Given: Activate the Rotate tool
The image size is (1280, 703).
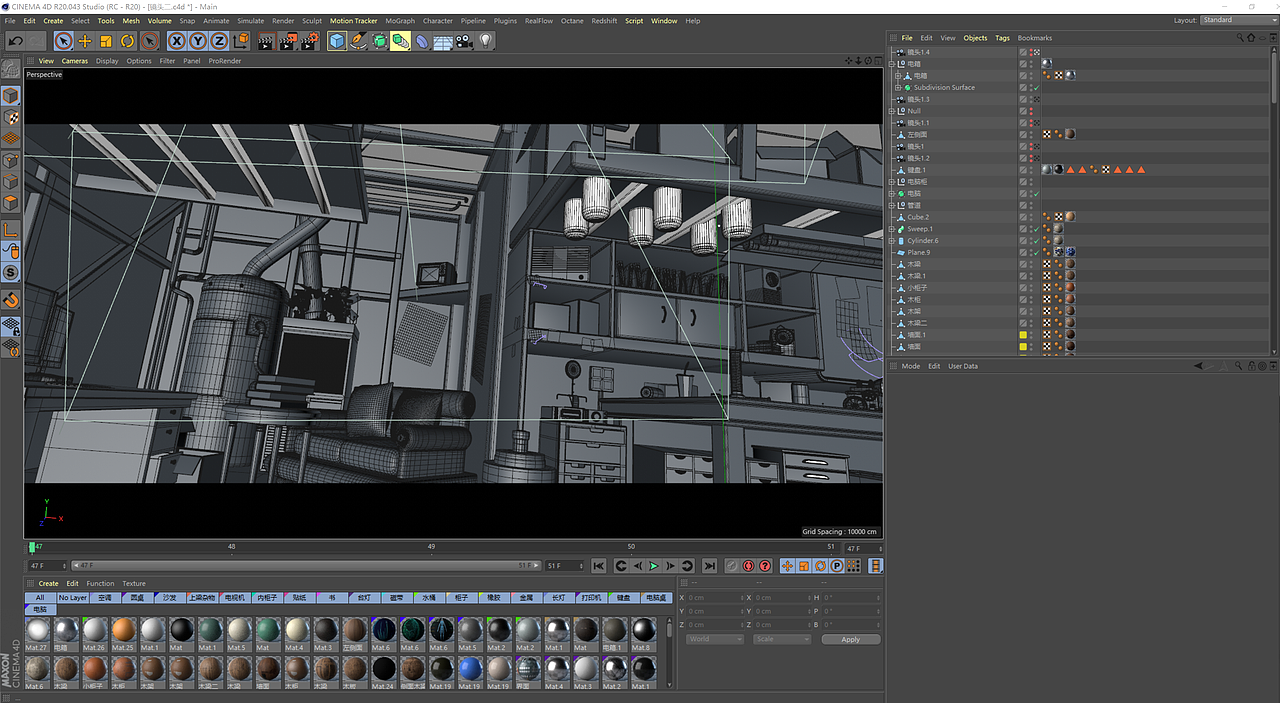Looking at the screenshot, I should pos(128,41).
